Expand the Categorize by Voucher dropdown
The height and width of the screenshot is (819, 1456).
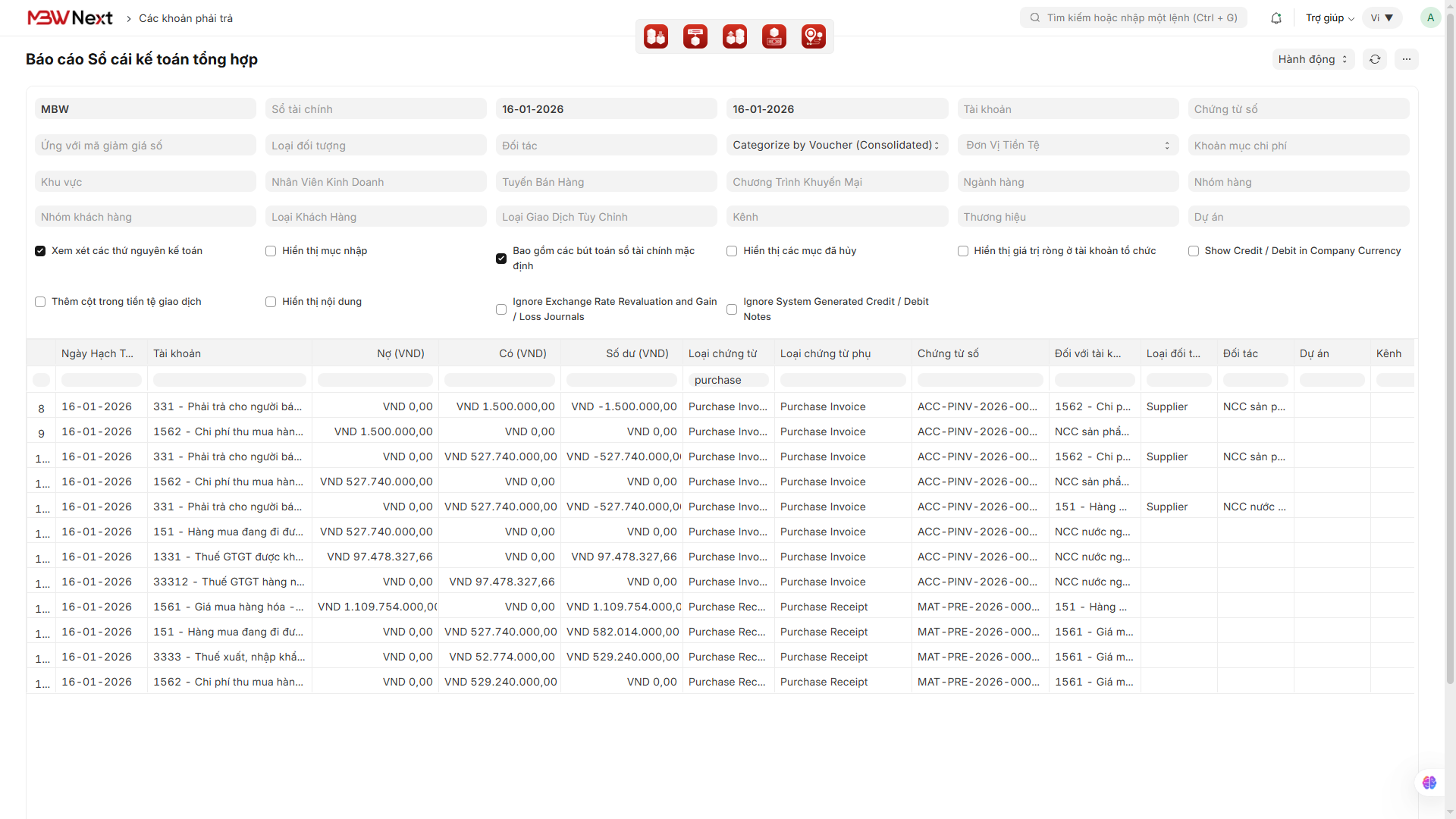(x=836, y=146)
